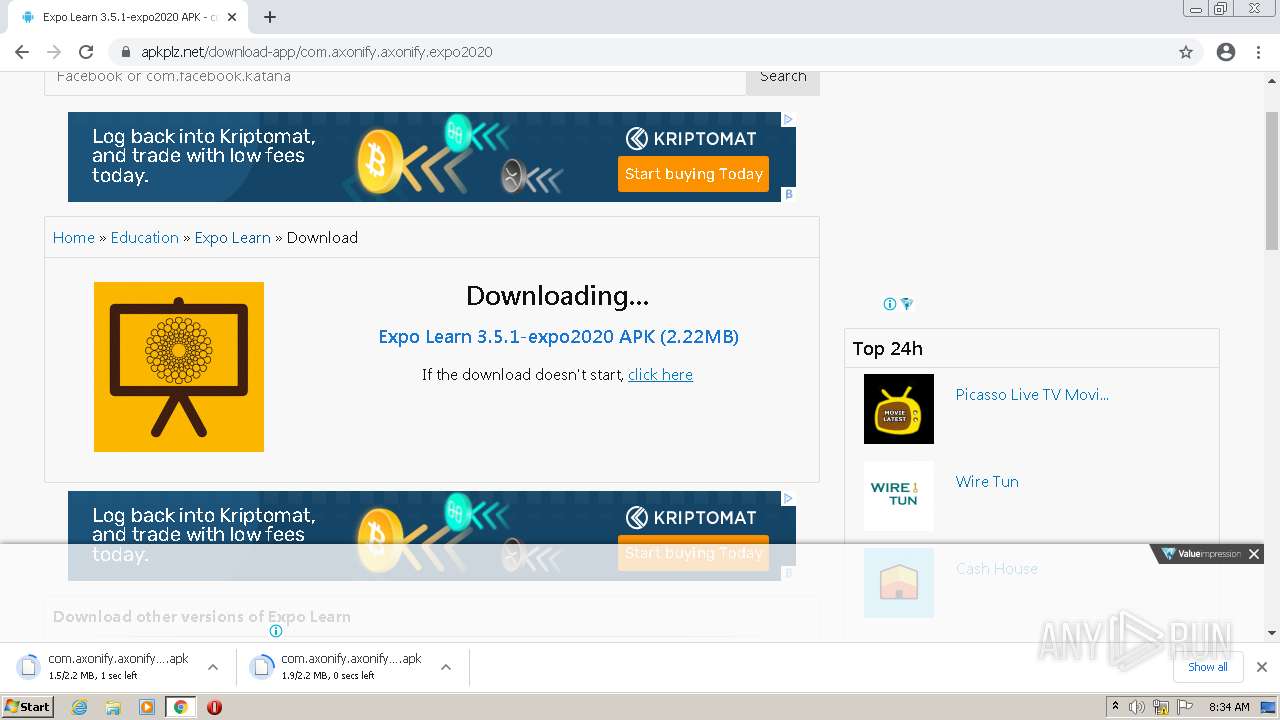Click Show all downloads button
1280x720 pixels.
click(x=1208, y=667)
